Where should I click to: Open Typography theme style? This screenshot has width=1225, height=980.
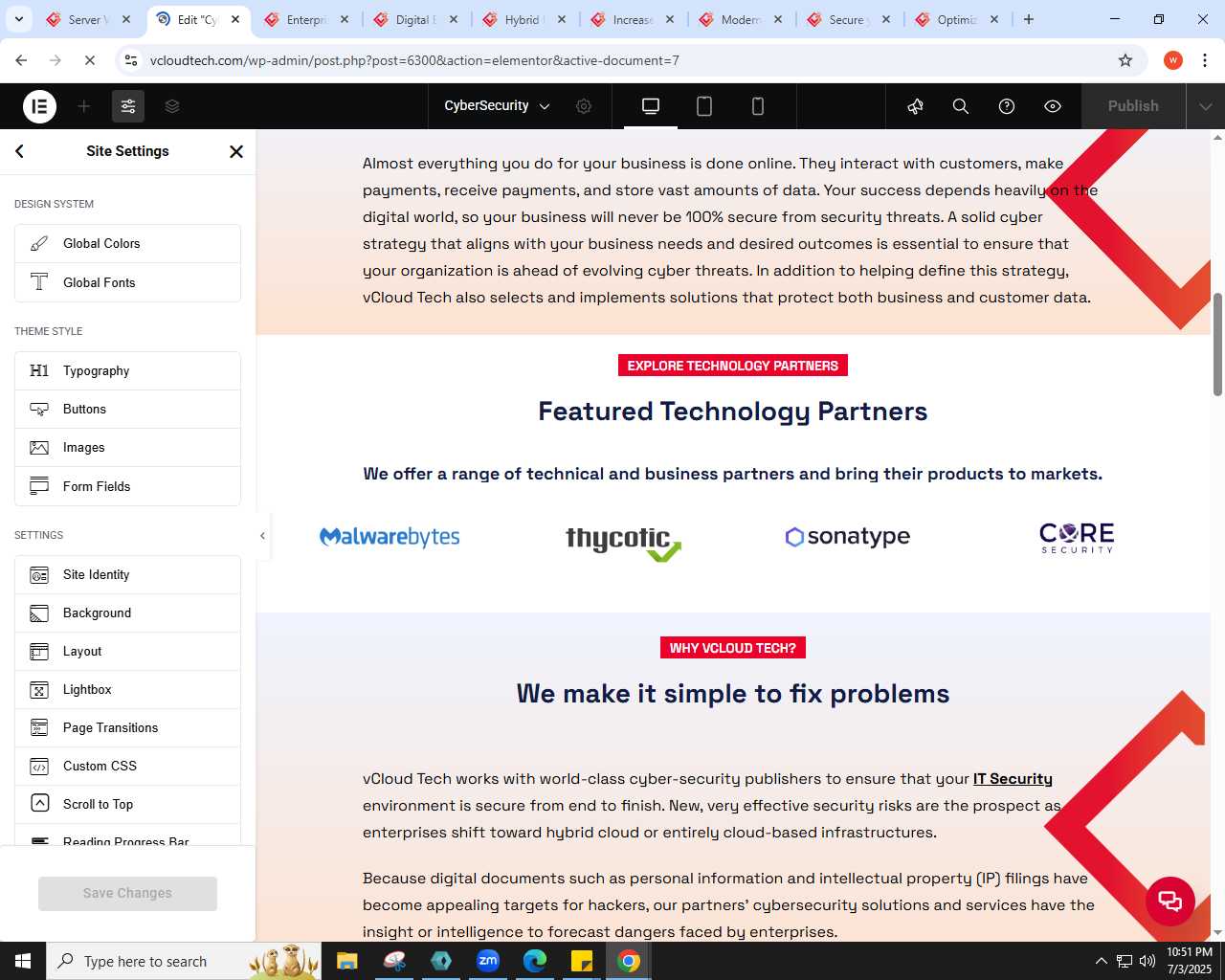127,371
